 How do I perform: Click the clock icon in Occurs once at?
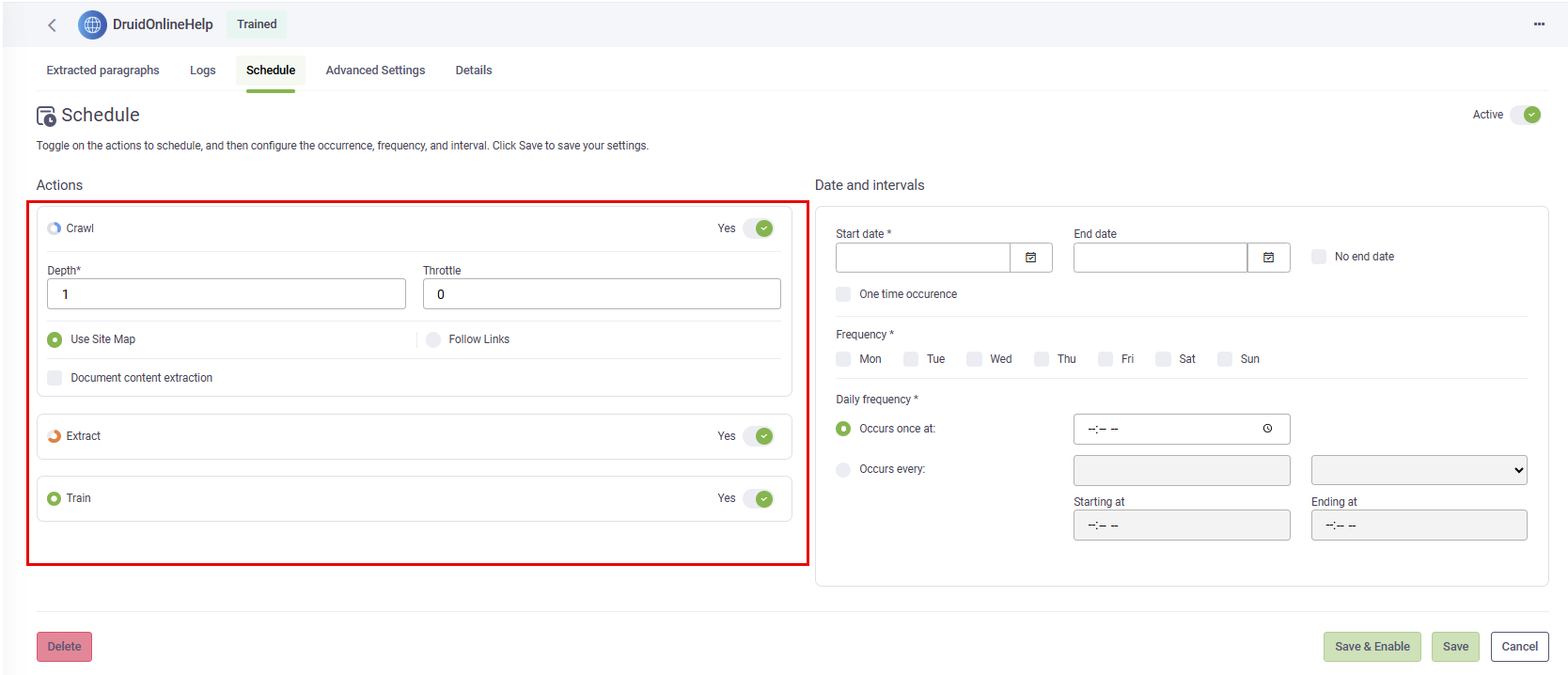click(1267, 429)
